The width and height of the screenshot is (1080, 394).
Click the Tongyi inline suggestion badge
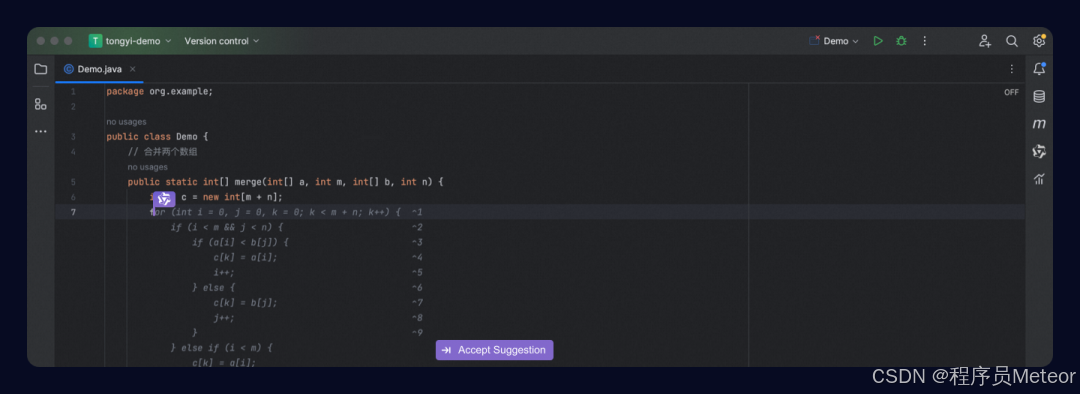[164, 199]
